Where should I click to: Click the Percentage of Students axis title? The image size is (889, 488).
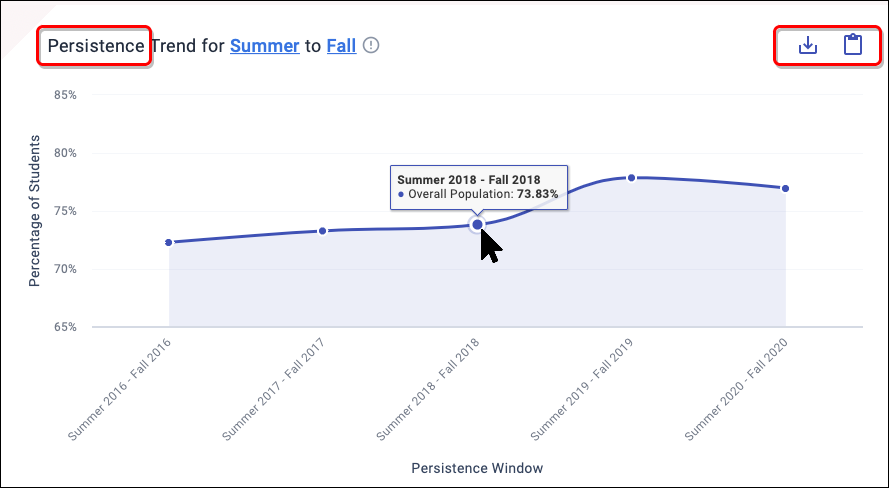pyautogui.click(x=34, y=210)
